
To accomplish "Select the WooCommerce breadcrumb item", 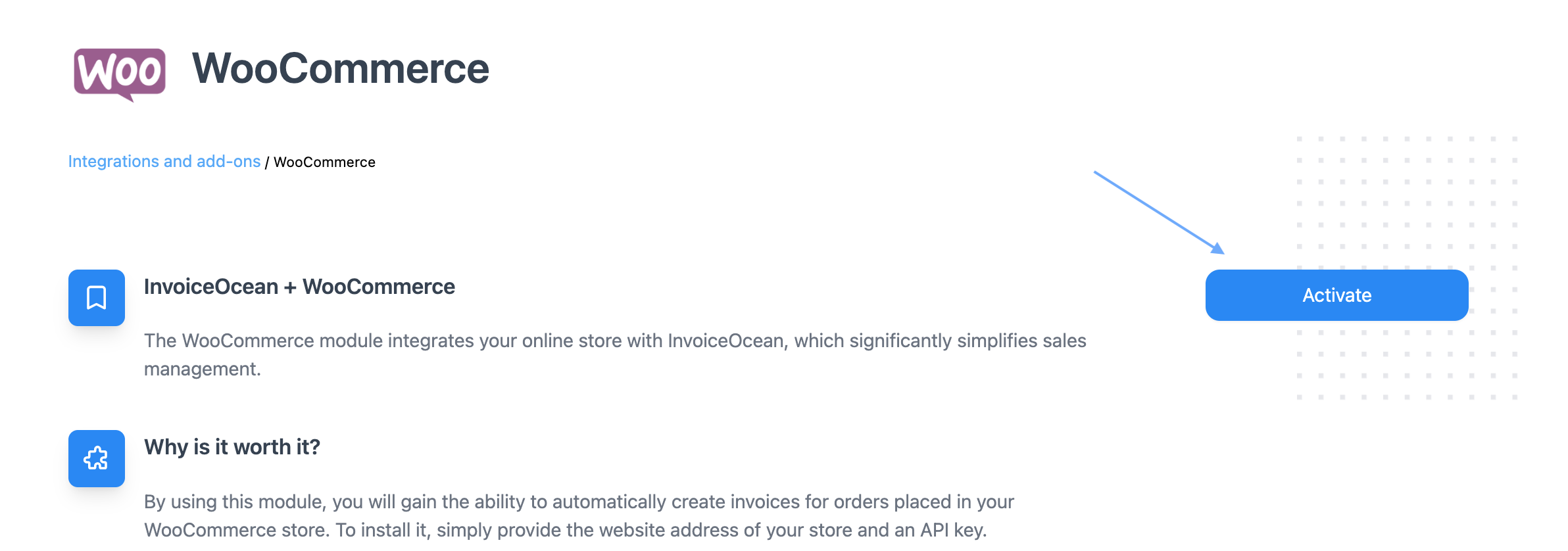I will coord(324,162).
